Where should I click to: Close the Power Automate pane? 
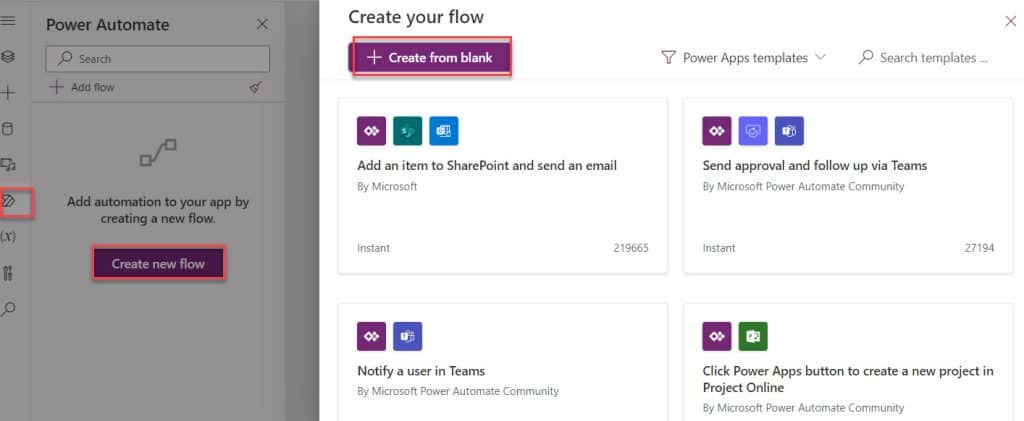click(262, 24)
